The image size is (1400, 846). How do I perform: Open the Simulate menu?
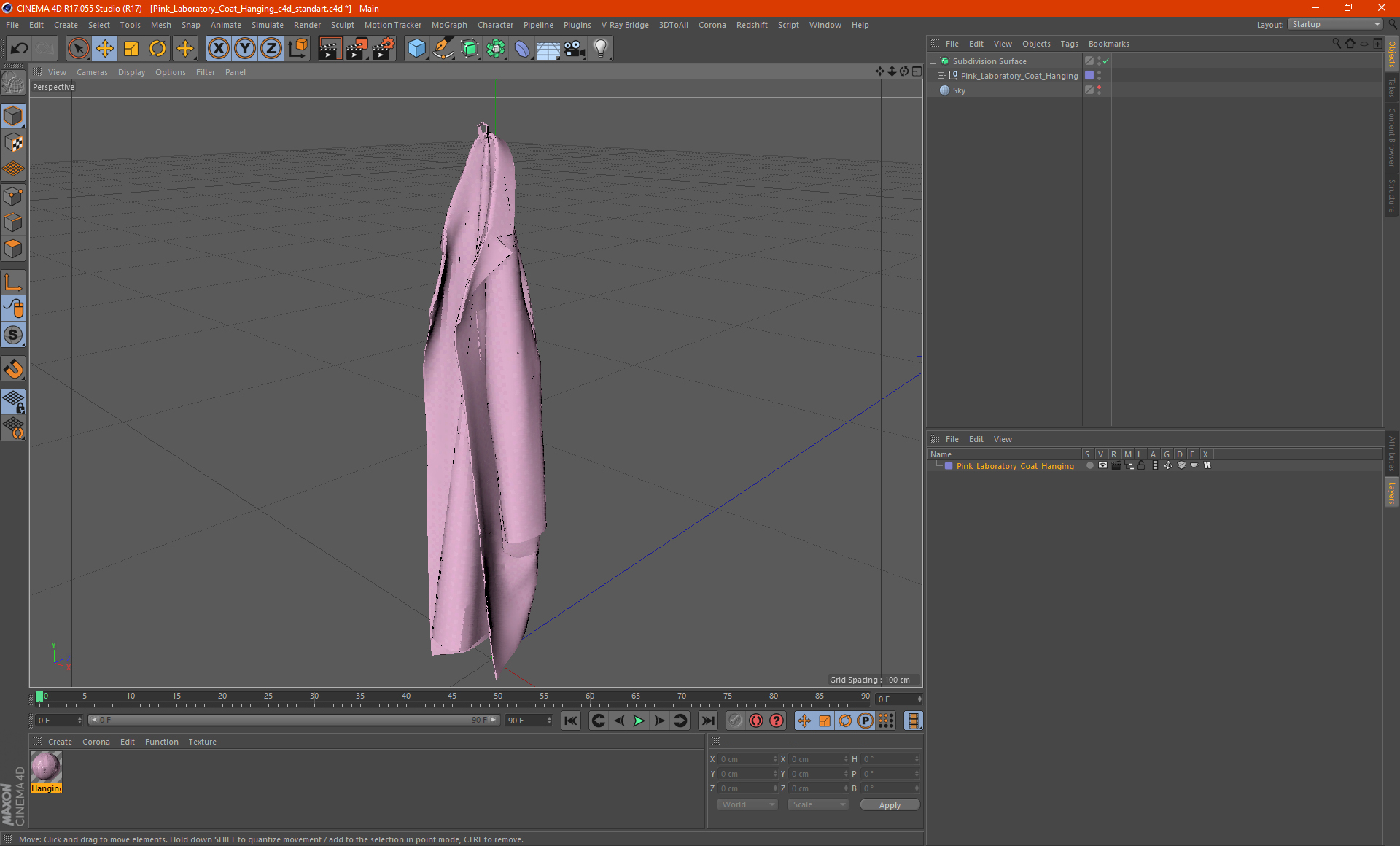click(268, 25)
